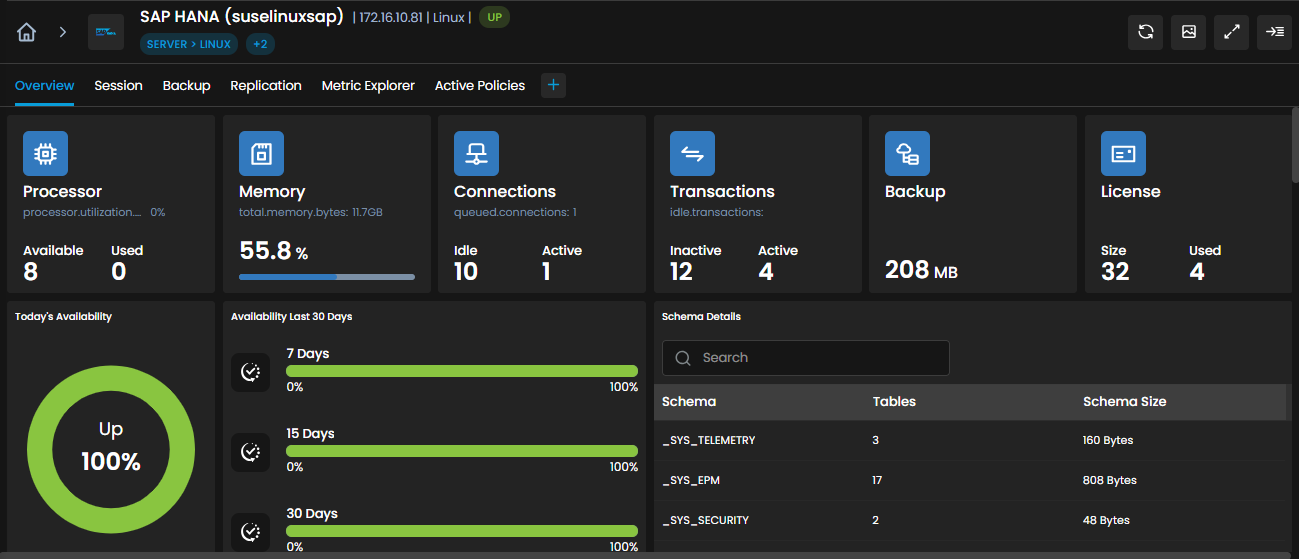The image size is (1299, 559).
Task: Click the Processor card title
Action: point(63,191)
